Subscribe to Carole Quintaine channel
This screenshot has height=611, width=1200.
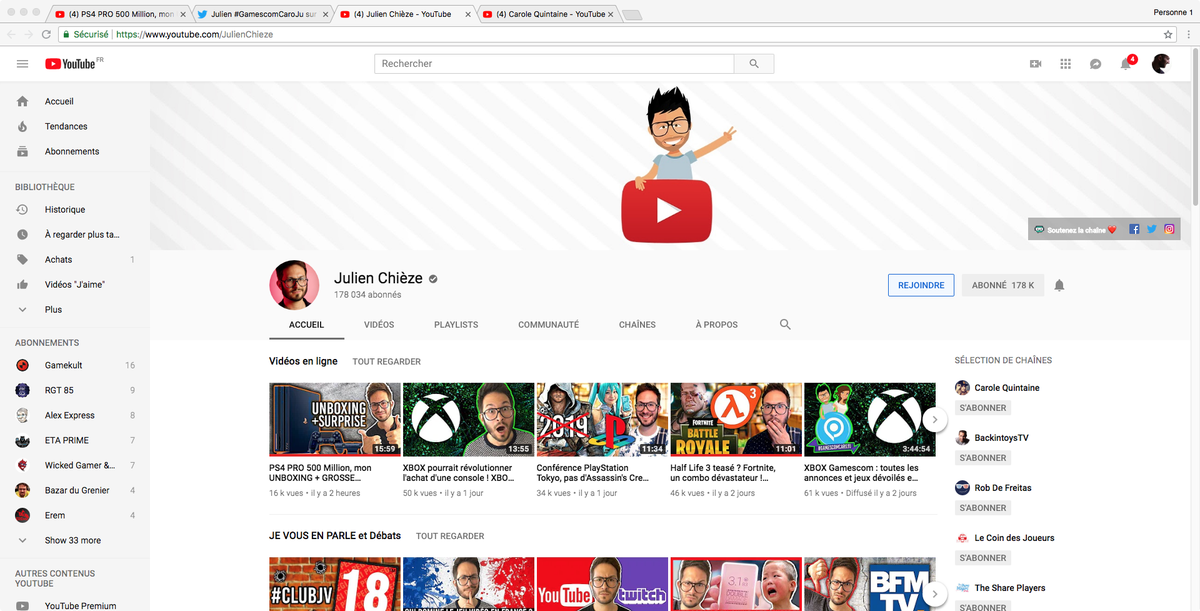click(x=983, y=408)
